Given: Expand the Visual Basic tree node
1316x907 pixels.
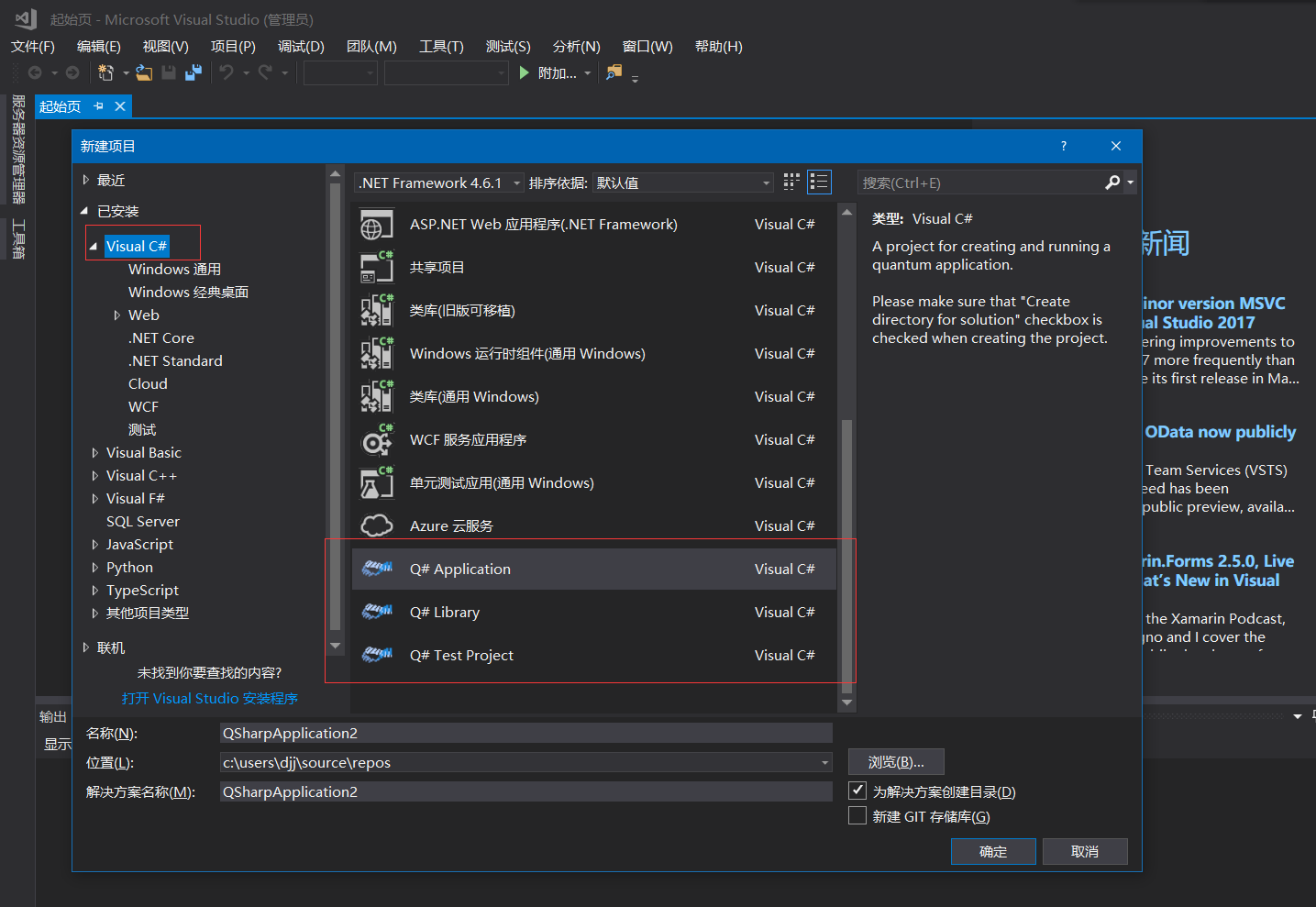Looking at the screenshot, I should point(94,452).
